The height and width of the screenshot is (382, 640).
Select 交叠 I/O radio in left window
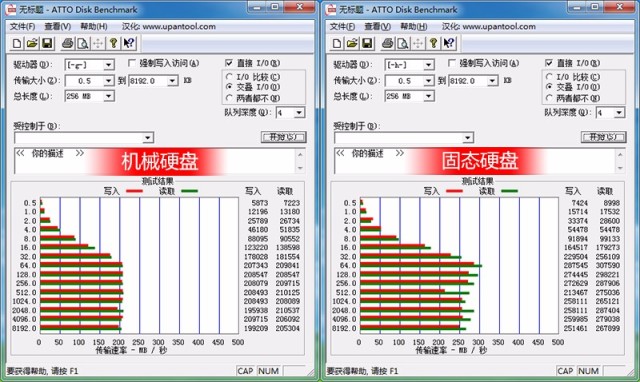click(229, 87)
